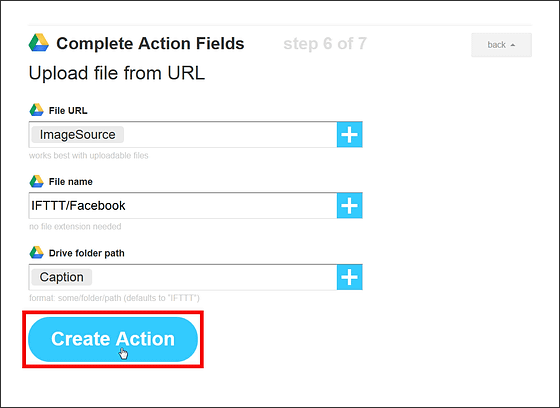Screen dimensions: 560x408
Task: Click the Complete Action Fields heading
Action: 150,44
